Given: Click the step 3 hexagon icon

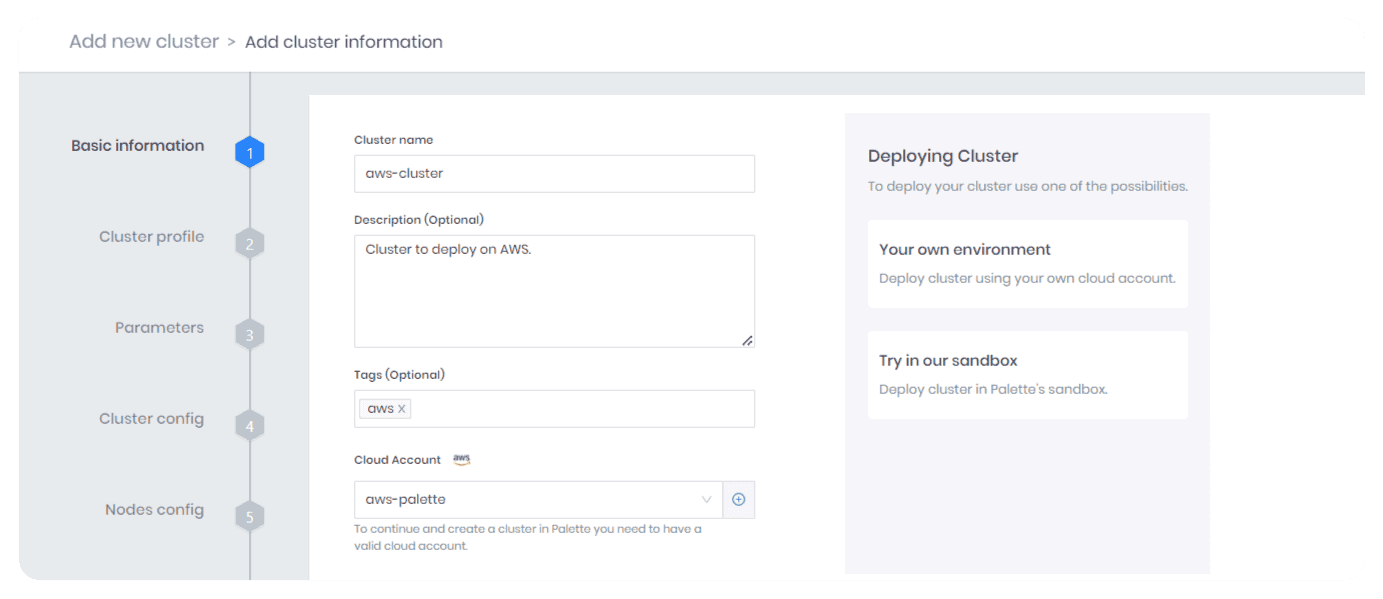Looking at the screenshot, I should (x=250, y=335).
